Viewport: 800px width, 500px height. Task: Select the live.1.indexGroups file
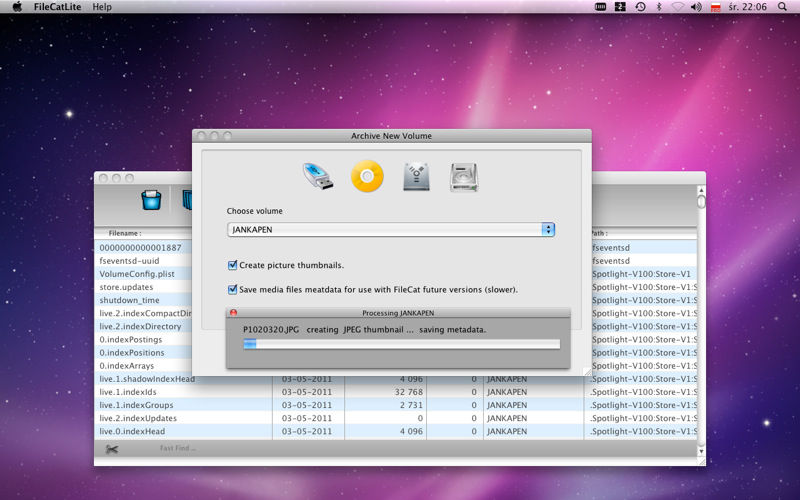pyautogui.click(x=136, y=405)
